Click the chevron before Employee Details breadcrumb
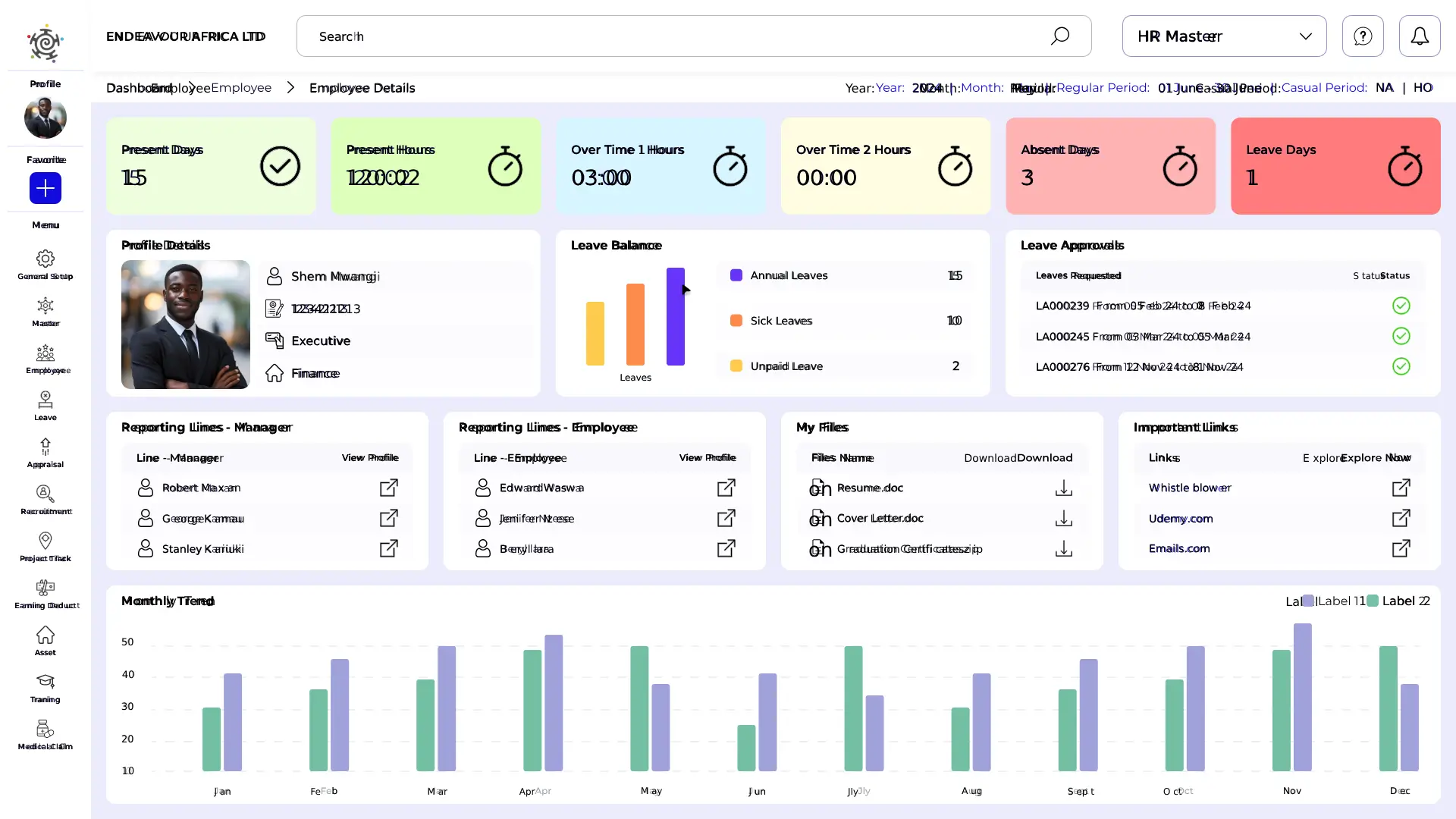Screen dimensions: 1456x819 click(x=290, y=88)
